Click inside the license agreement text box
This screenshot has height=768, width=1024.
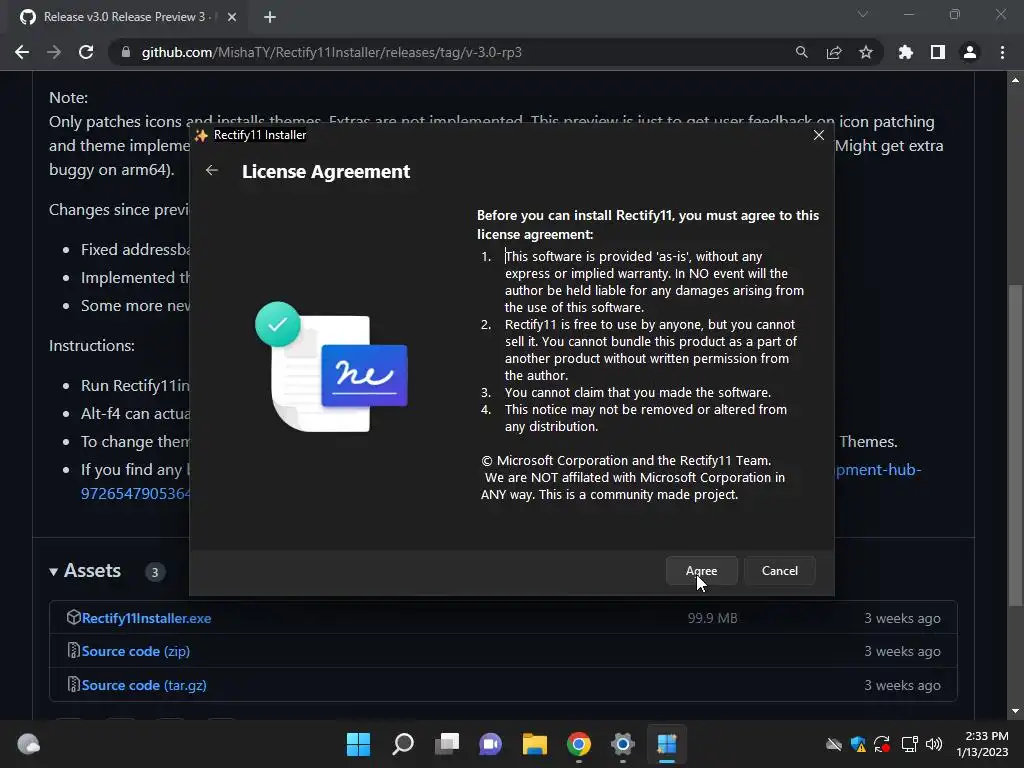coord(647,376)
